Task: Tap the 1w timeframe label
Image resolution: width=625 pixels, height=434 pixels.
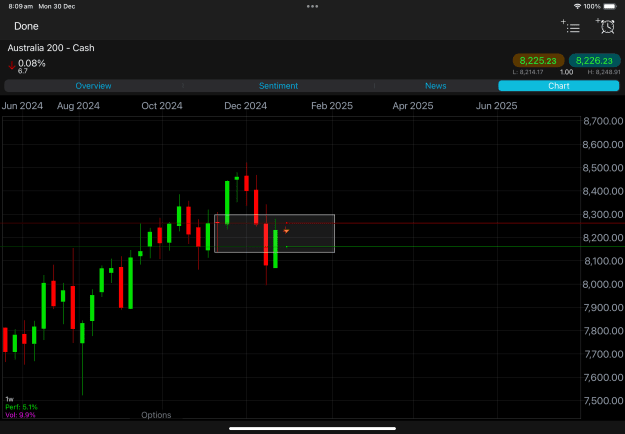Action: click(10, 399)
